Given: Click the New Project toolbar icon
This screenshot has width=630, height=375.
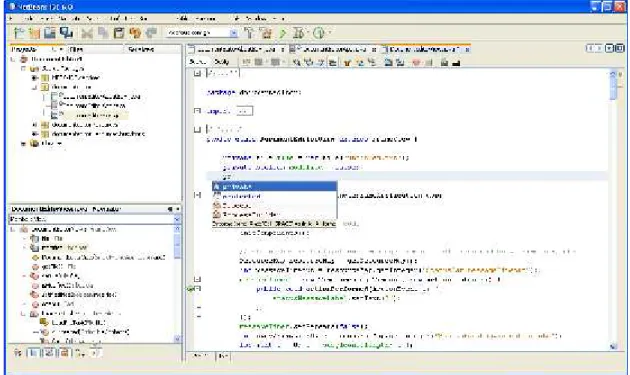Looking at the screenshot, I should point(34,33).
